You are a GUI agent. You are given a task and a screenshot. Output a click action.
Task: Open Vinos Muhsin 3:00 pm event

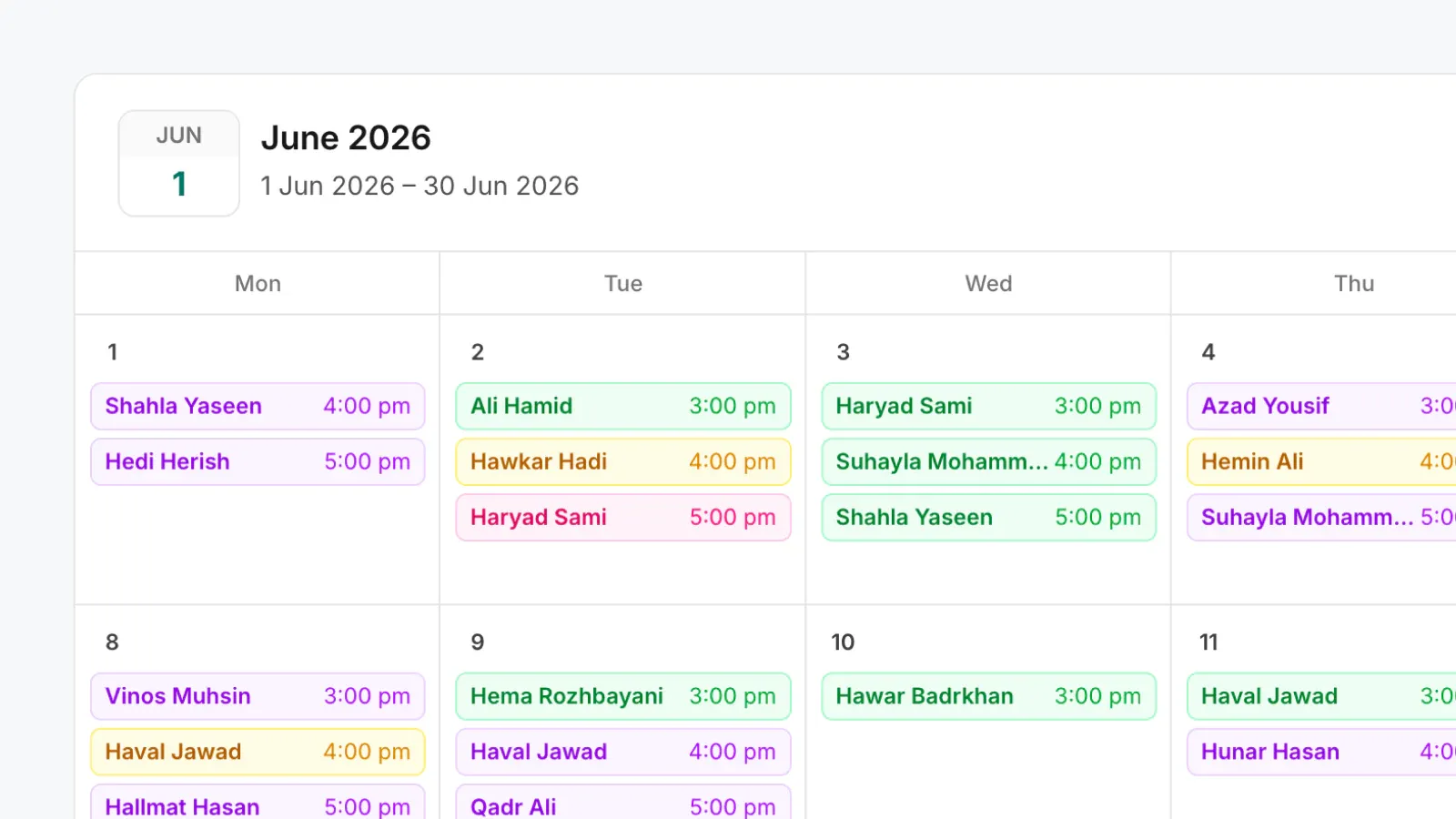coord(258,696)
